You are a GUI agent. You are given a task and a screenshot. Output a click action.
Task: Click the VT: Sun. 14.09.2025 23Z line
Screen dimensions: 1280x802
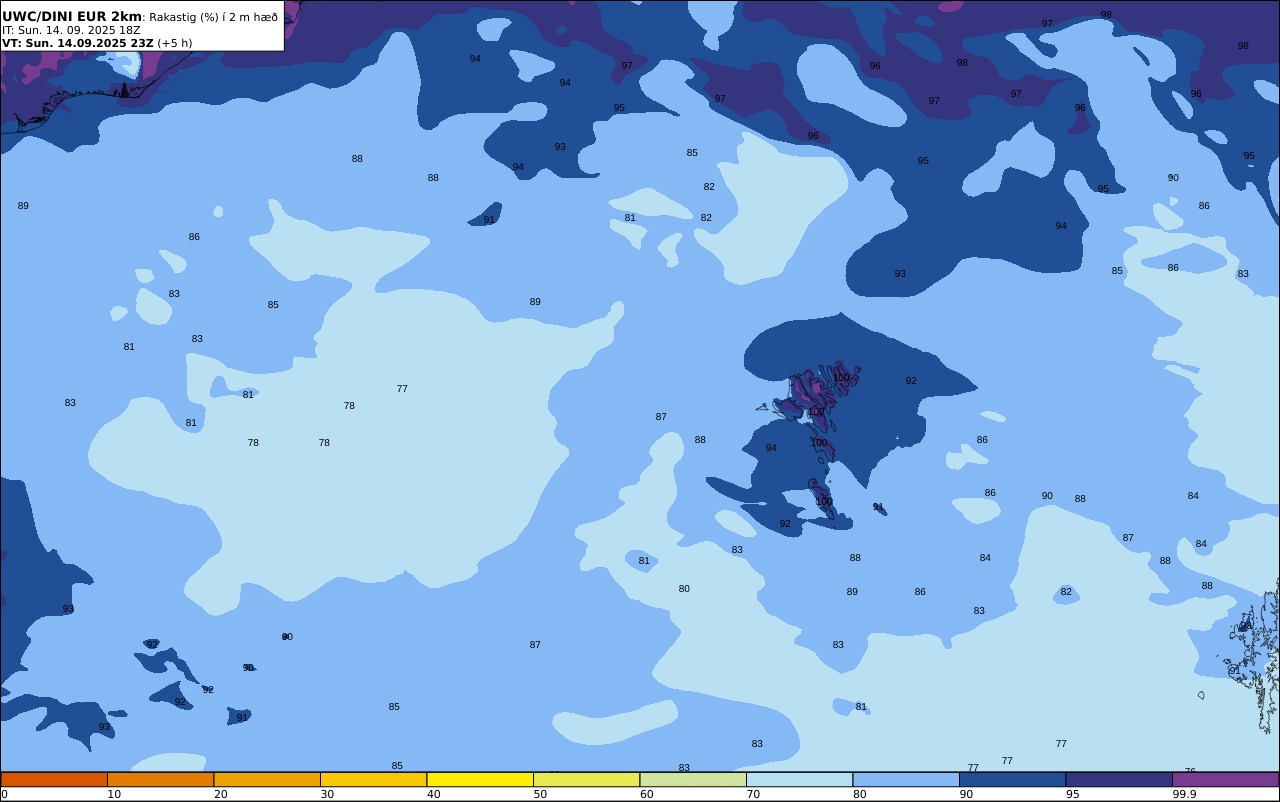point(78,43)
